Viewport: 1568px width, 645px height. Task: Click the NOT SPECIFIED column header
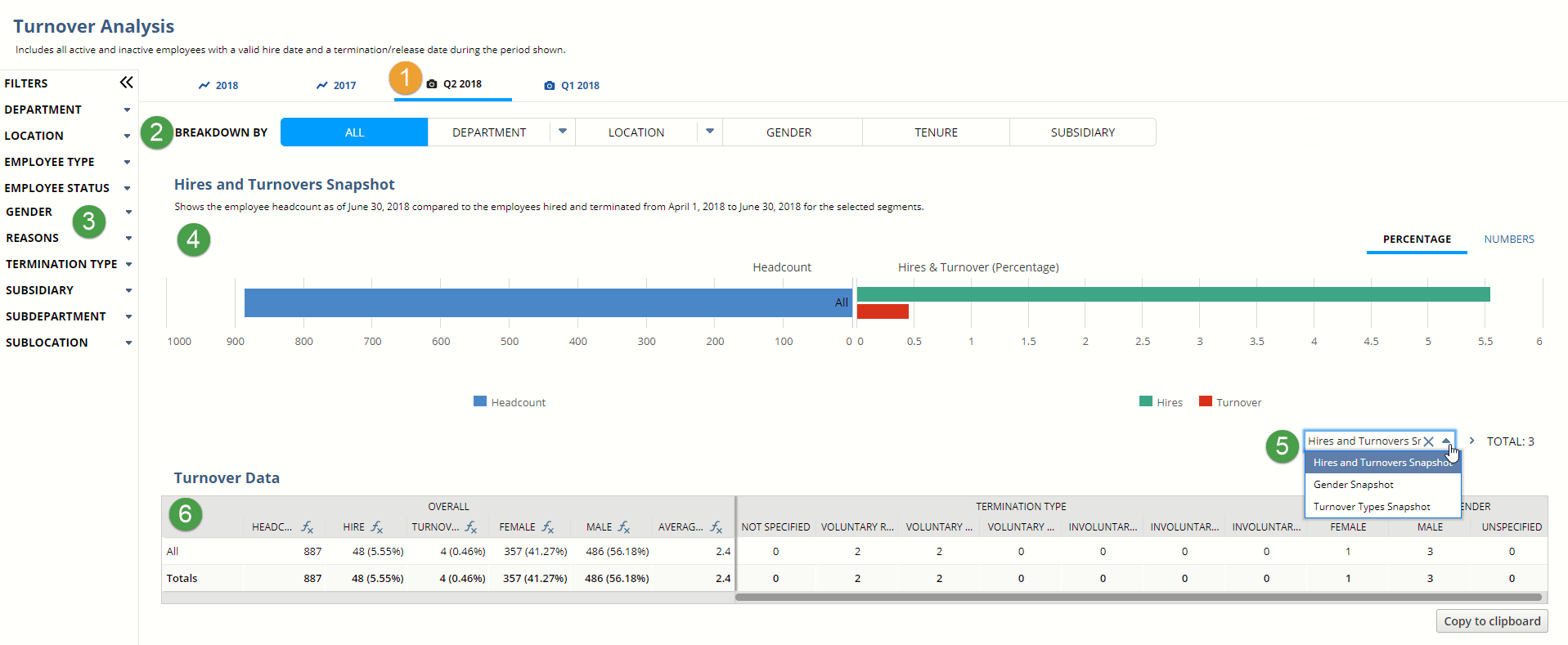coord(775,527)
